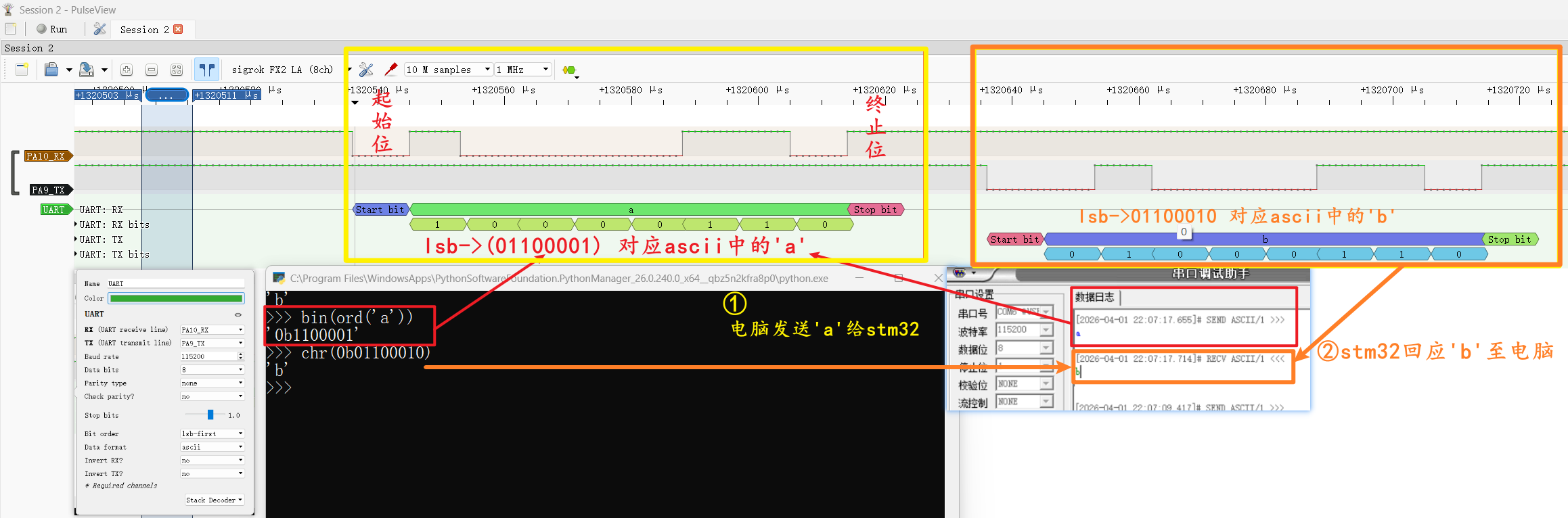The width and height of the screenshot is (1568, 518).
Task: Open the Invert TX? dropdown
Action: coord(212,474)
